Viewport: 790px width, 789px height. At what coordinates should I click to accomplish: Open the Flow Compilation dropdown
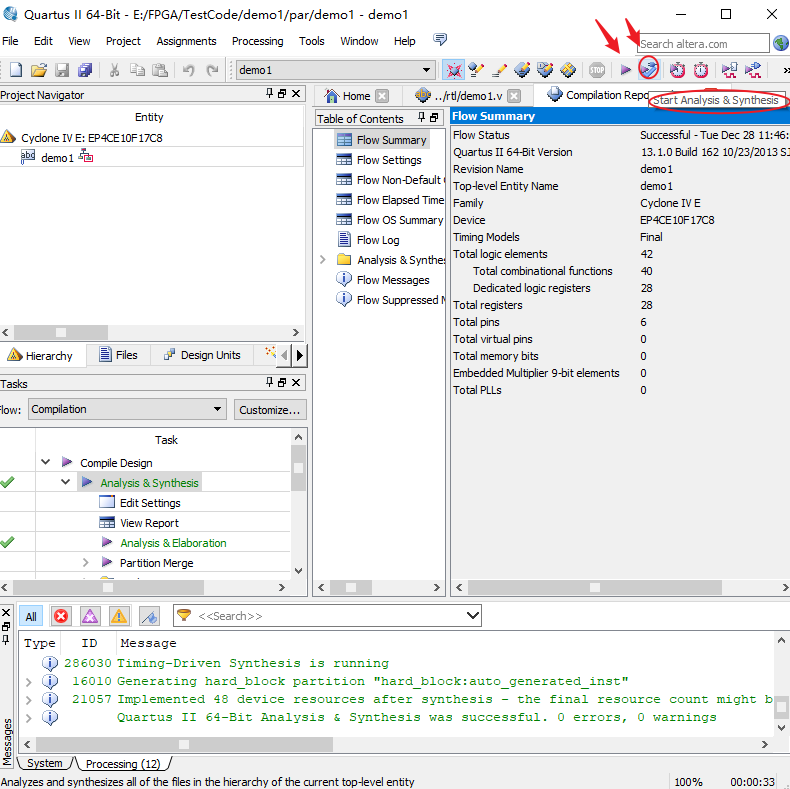click(126, 409)
